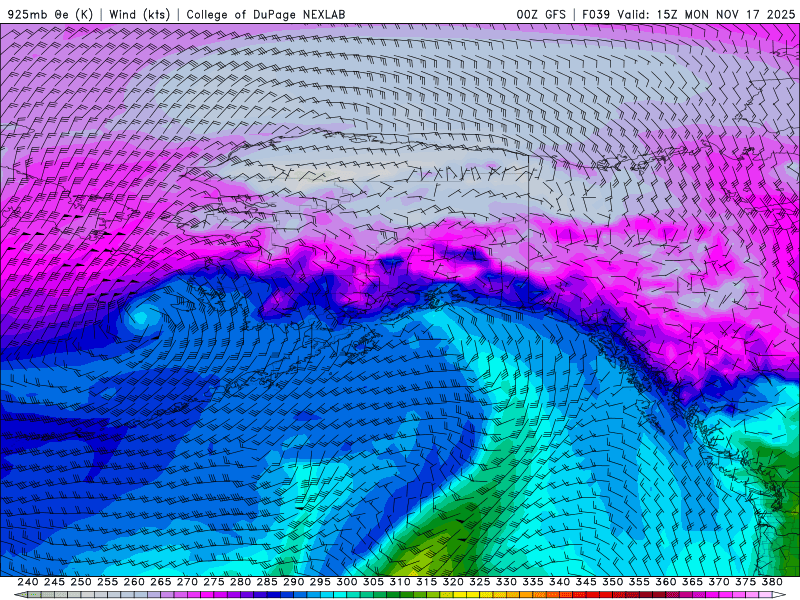Click the cyan cyclone center swirl on map
The width and height of the screenshot is (800, 600).
pyautogui.click(x=140, y=316)
